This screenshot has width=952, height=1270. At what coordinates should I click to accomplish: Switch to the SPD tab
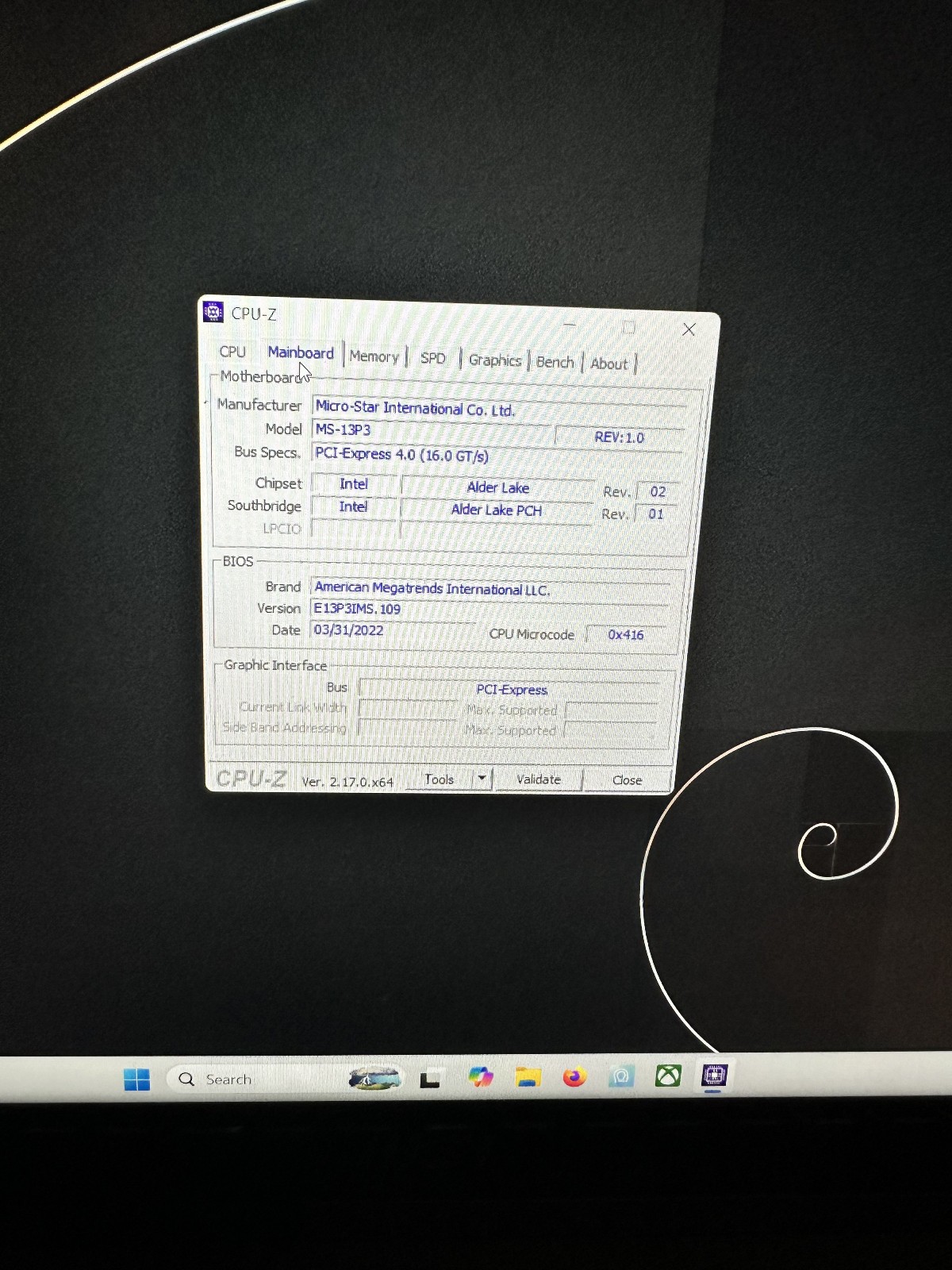[x=432, y=358]
